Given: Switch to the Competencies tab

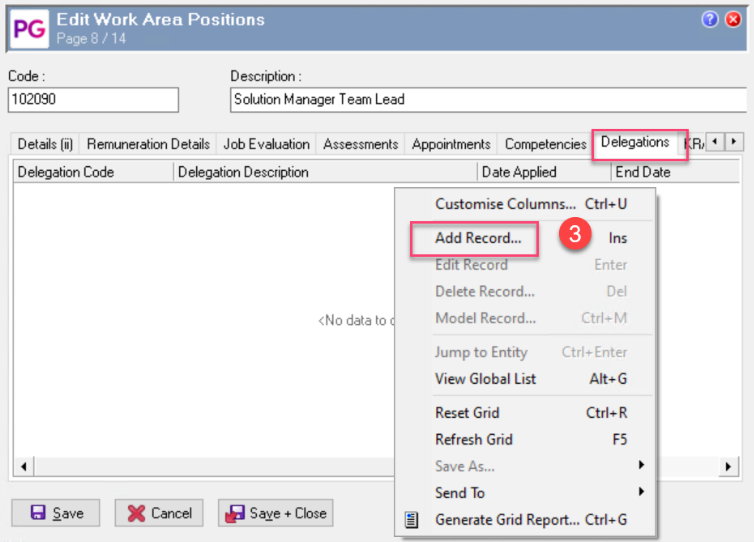Looking at the screenshot, I should click(545, 144).
